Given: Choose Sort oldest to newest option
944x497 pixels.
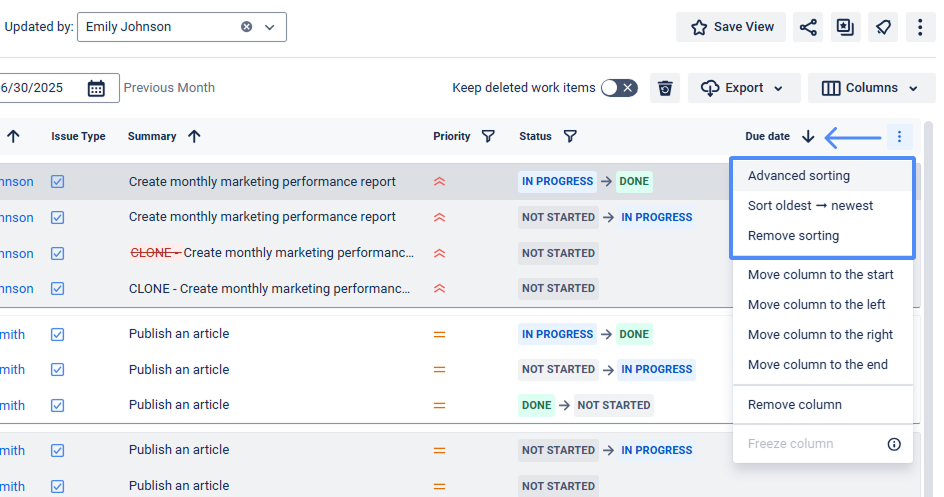Looking at the screenshot, I should 810,206.
